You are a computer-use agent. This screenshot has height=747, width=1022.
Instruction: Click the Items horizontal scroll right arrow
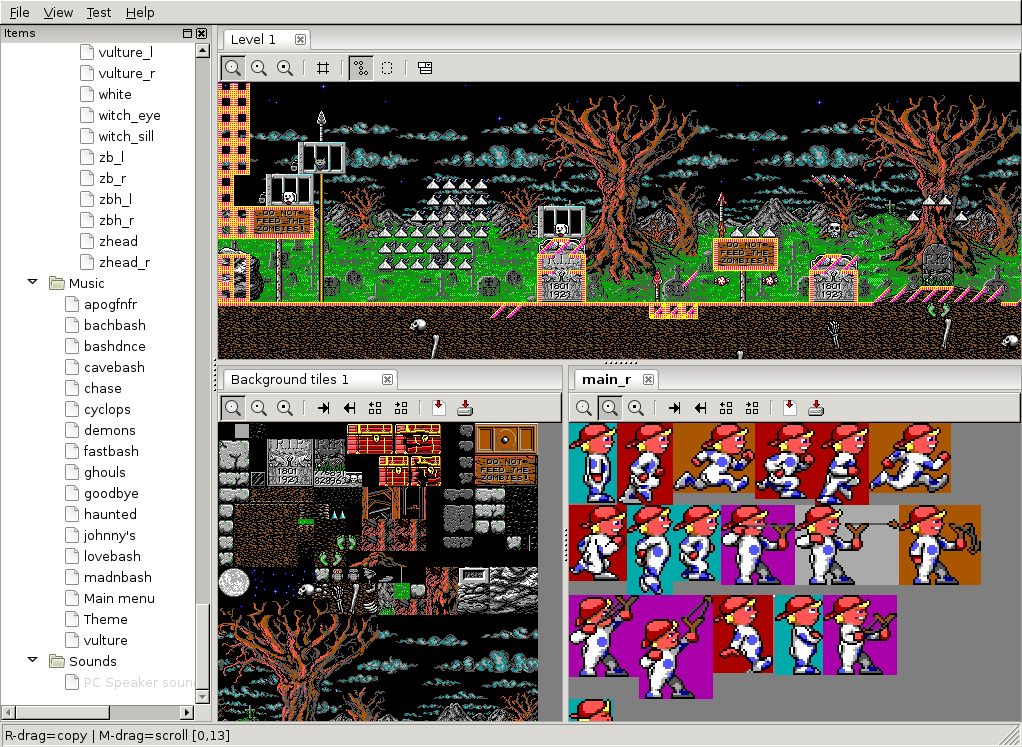click(x=187, y=712)
